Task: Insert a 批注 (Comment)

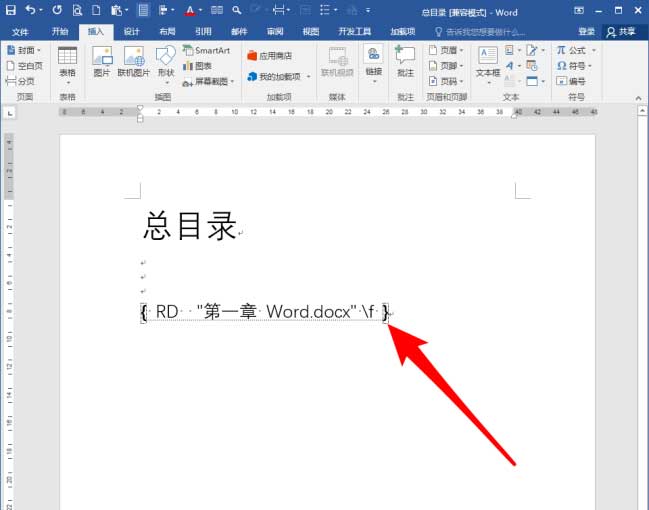Action: (x=405, y=62)
